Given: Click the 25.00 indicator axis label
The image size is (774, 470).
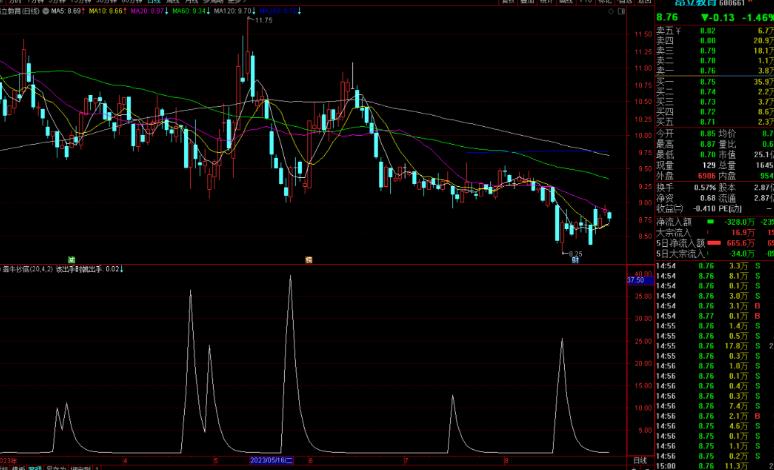Looking at the screenshot, I should pyautogui.click(x=642, y=342).
